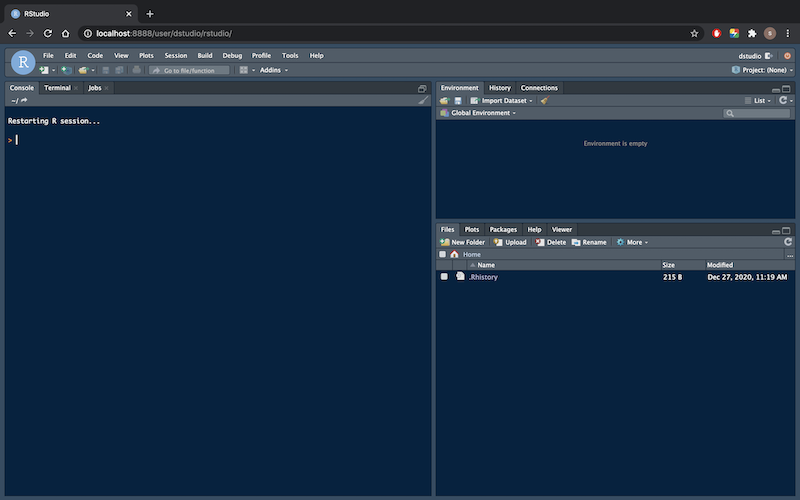The width and height of the screenshot is (800, 500).
Task: Focus the Go to file/function field
Action: (x=189, y=70)
